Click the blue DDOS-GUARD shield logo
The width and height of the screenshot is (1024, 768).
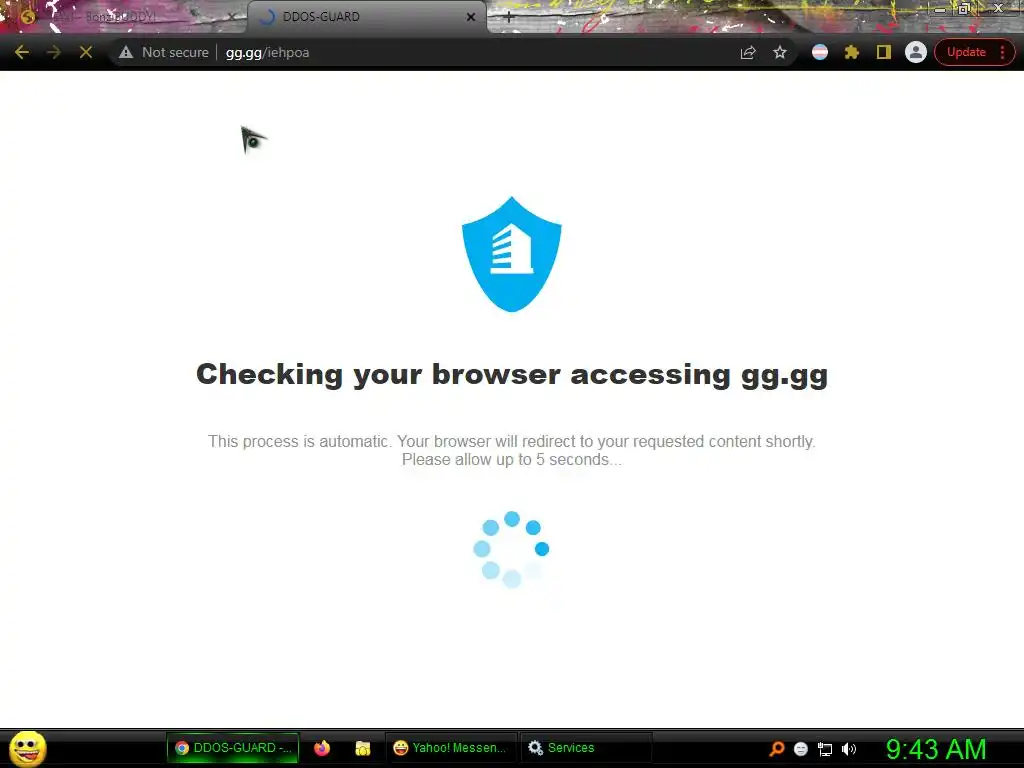pos(511,254)
